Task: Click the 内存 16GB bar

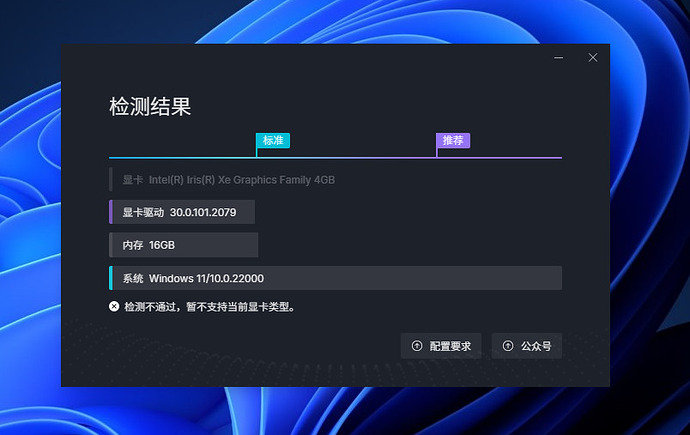Action: pyautogui.click(x=183, y=245)
